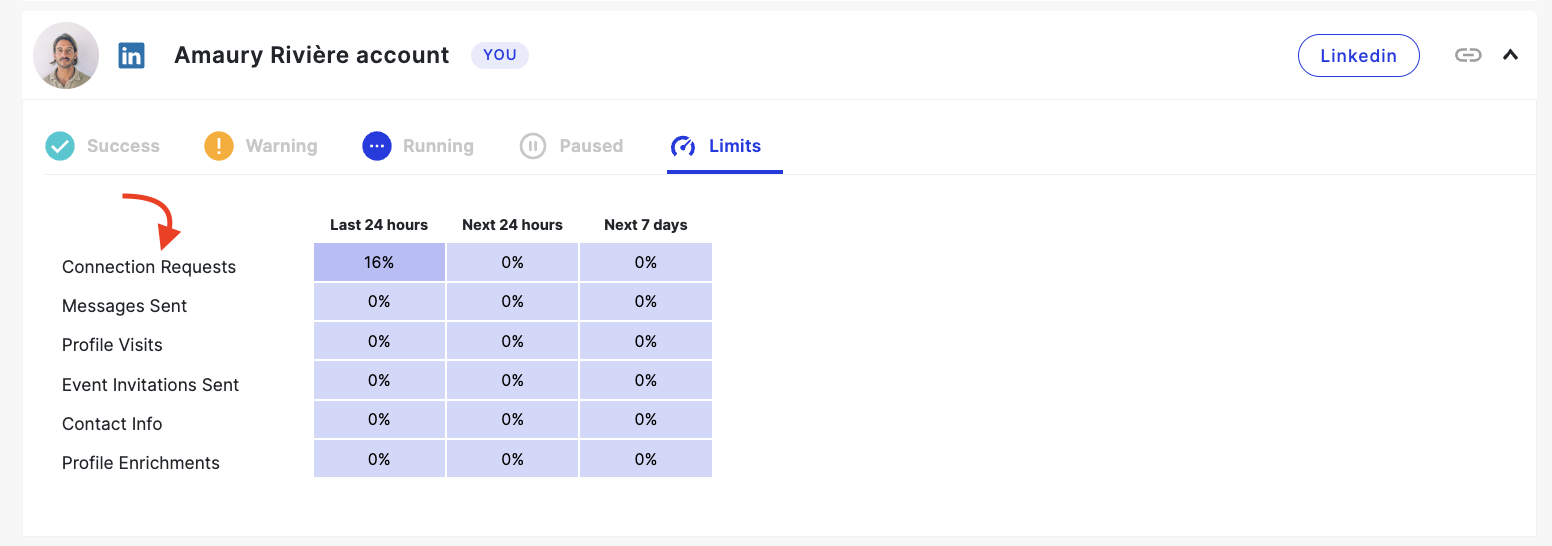
Task: Click the chain link icon
Action: (x=1467, y=55)
